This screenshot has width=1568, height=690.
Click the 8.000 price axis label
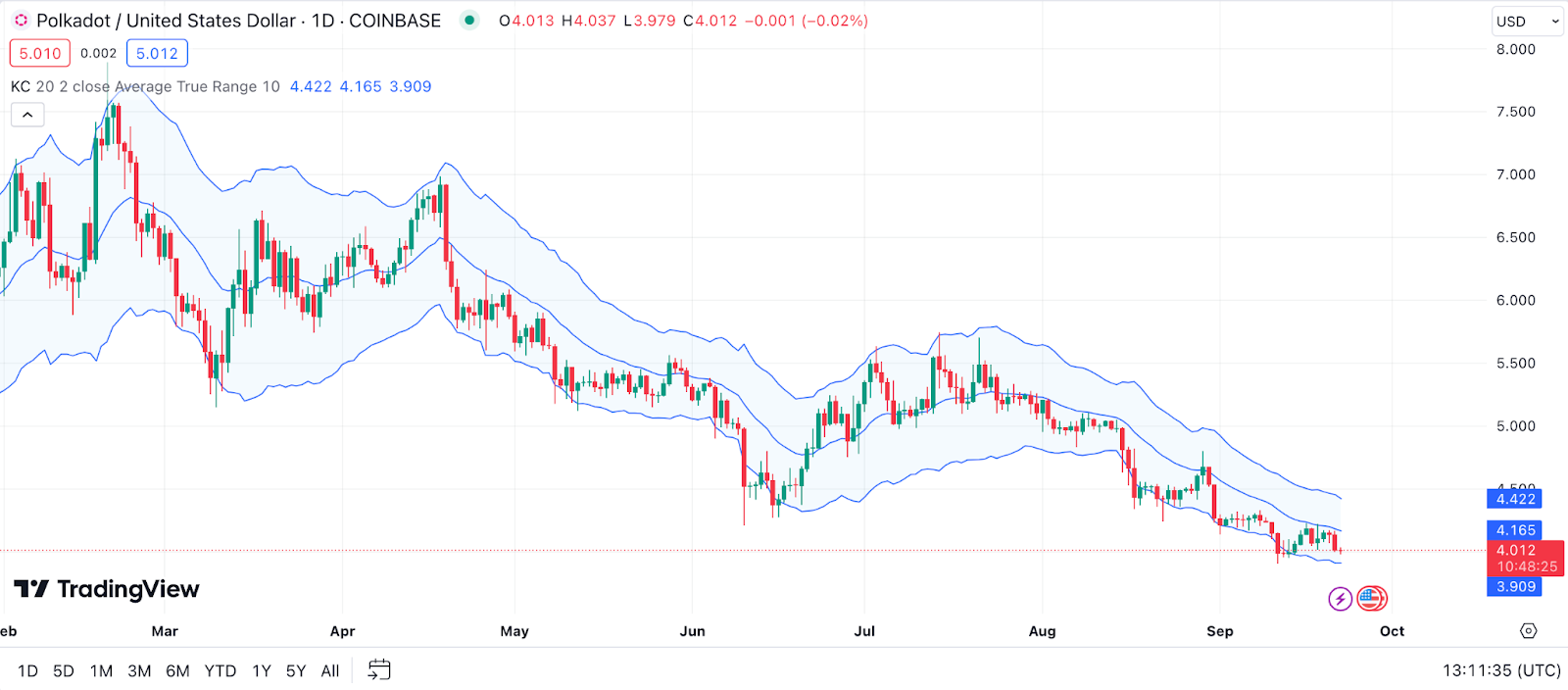tap(1515, 49)
